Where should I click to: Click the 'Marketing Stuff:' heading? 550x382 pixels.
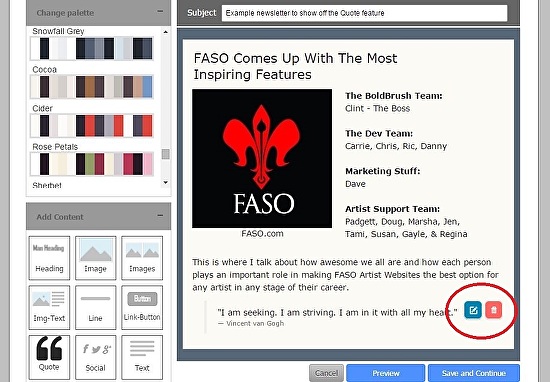tap(382, 171)
